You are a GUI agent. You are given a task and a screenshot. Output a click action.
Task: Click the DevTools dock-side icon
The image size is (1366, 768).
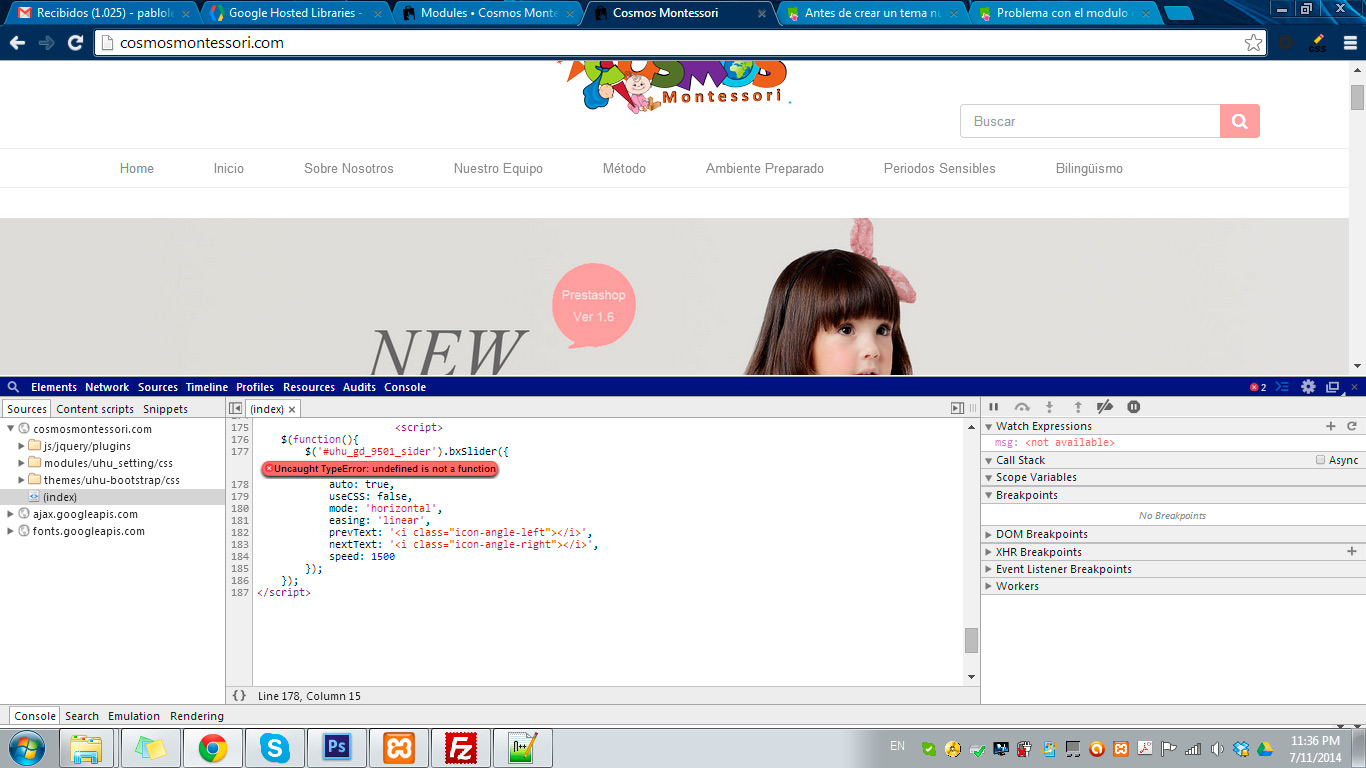coord(1332,387)
